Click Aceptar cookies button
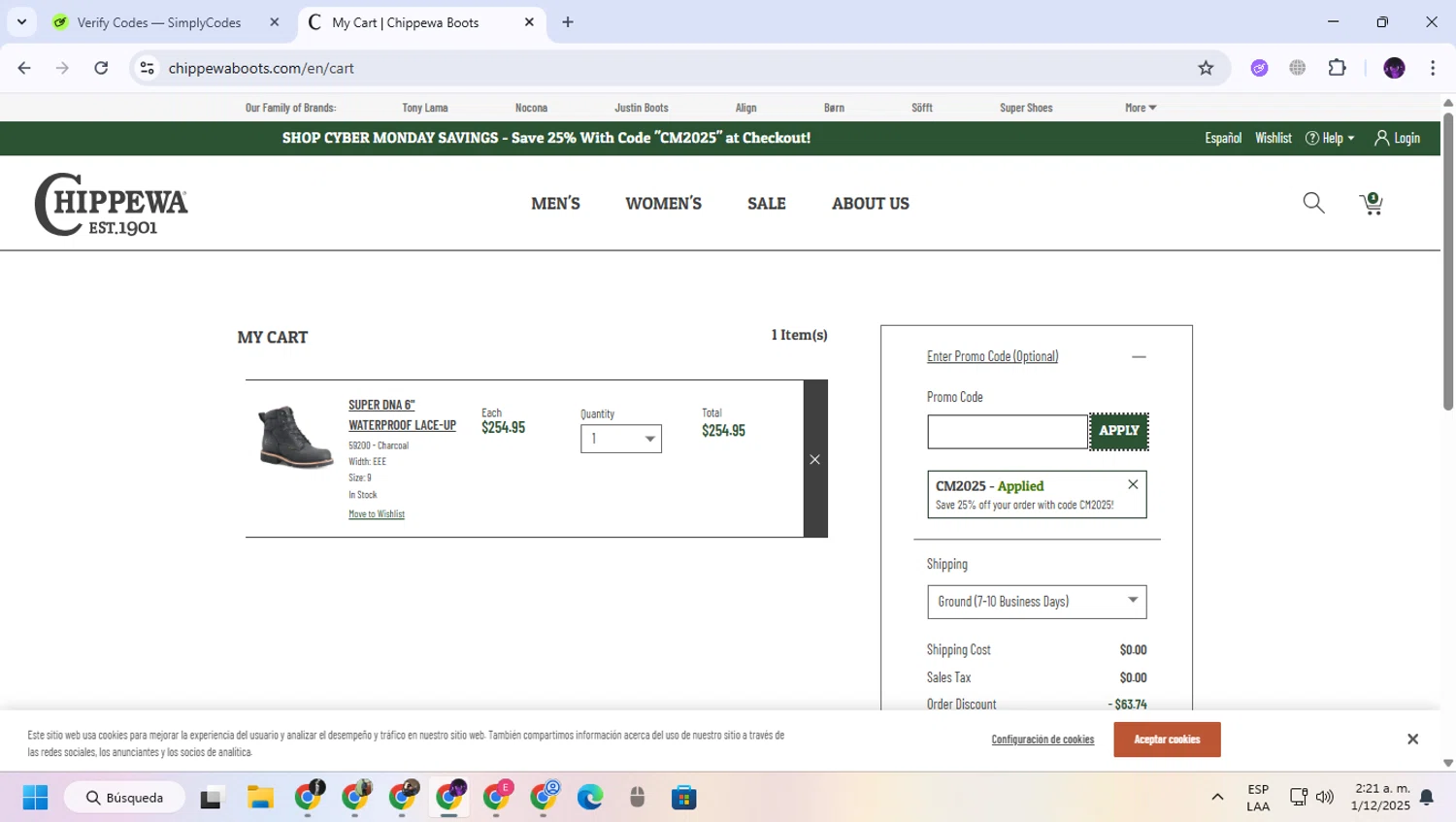 pyautogui.click(x=1167, y=740)
